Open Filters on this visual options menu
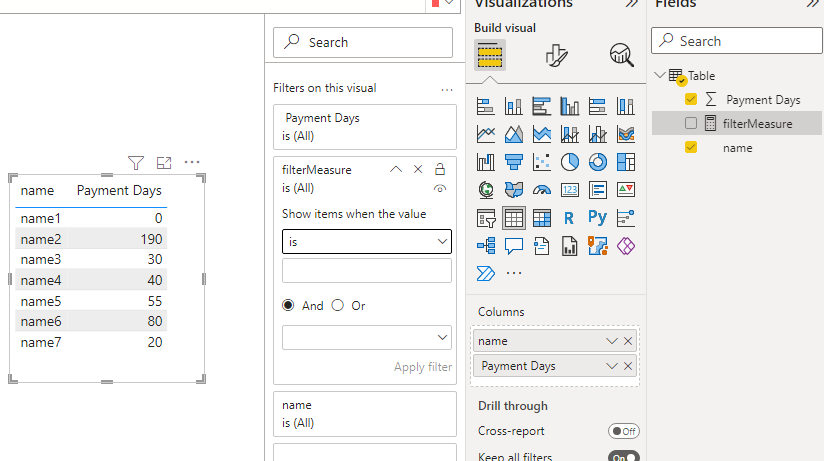 click(x=447, y=89)
